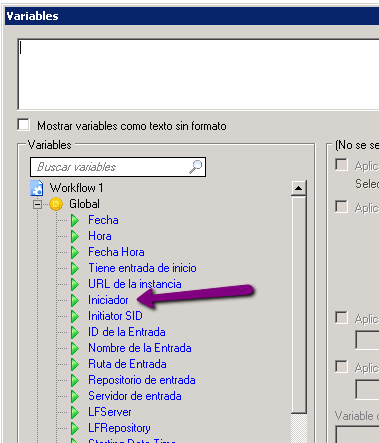Click the vertical scrollbar thumb in variables tree

298,305
